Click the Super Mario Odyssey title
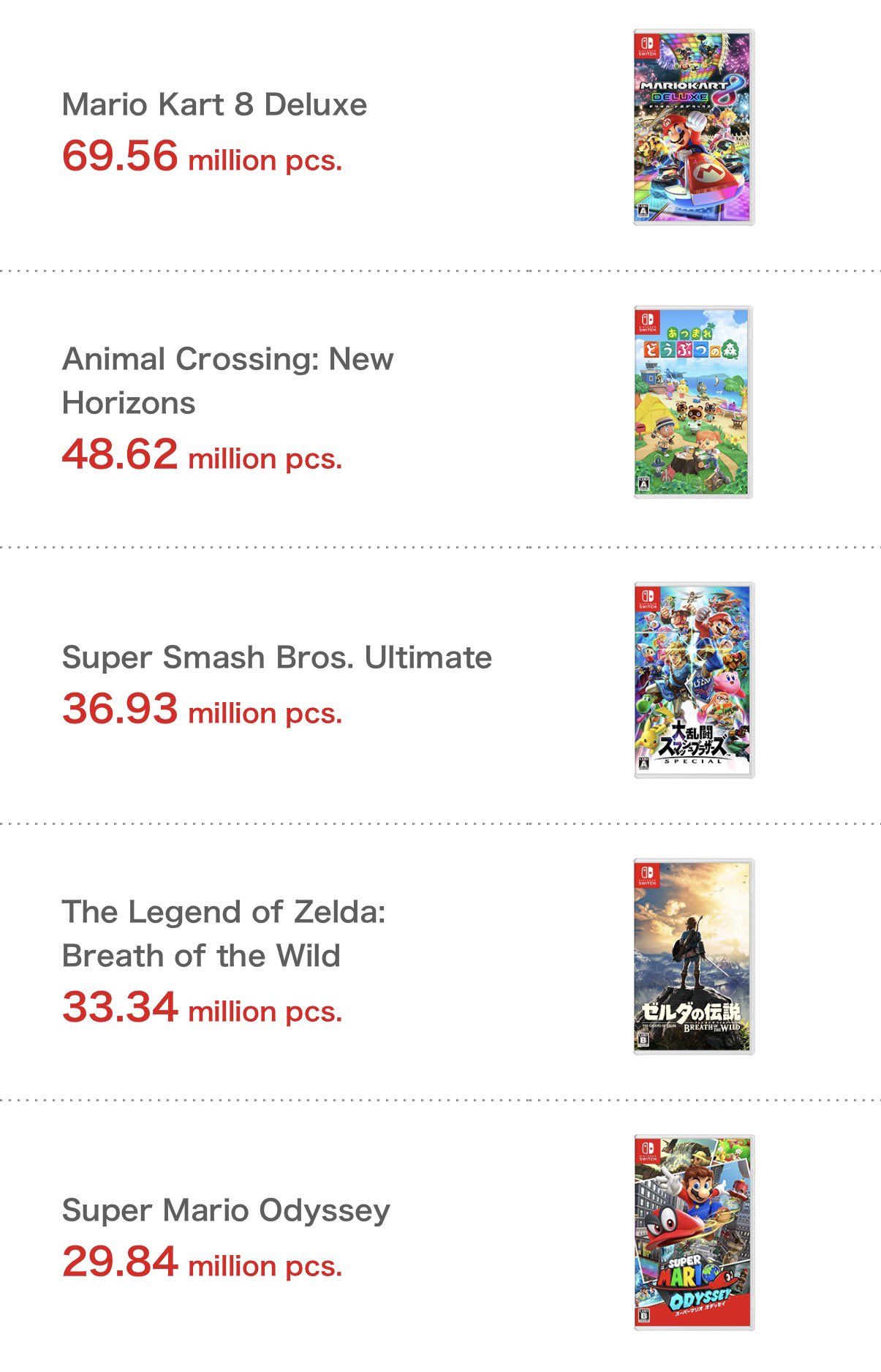This screenshot has height=1372, width=881. [226, 1210]
